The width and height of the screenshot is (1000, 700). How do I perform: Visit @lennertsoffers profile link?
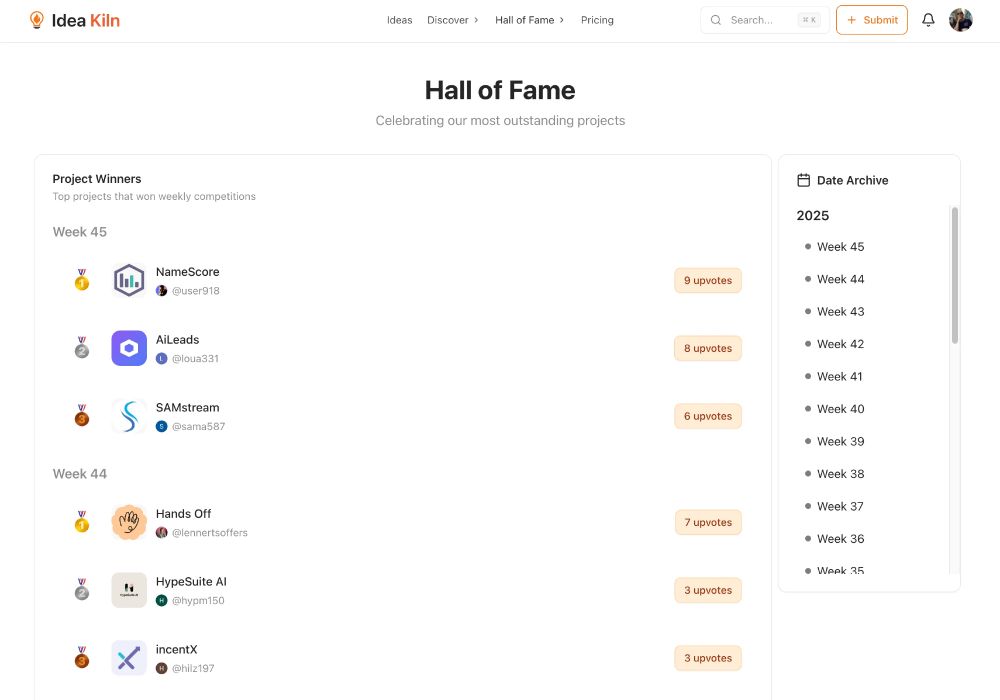tap(209, 533)
